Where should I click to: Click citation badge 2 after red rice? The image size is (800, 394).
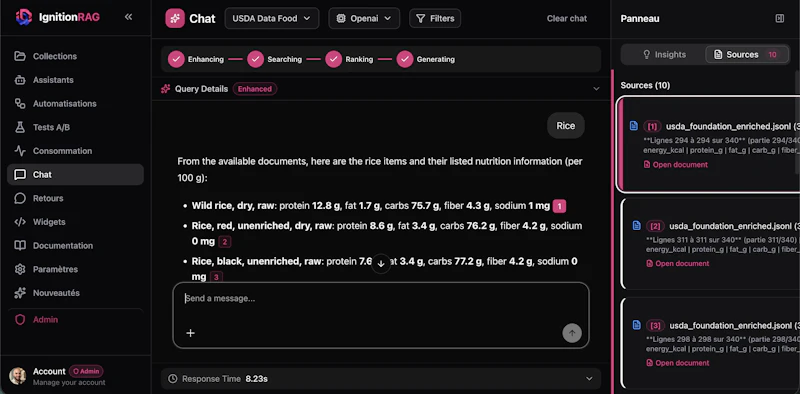point(224,241)
